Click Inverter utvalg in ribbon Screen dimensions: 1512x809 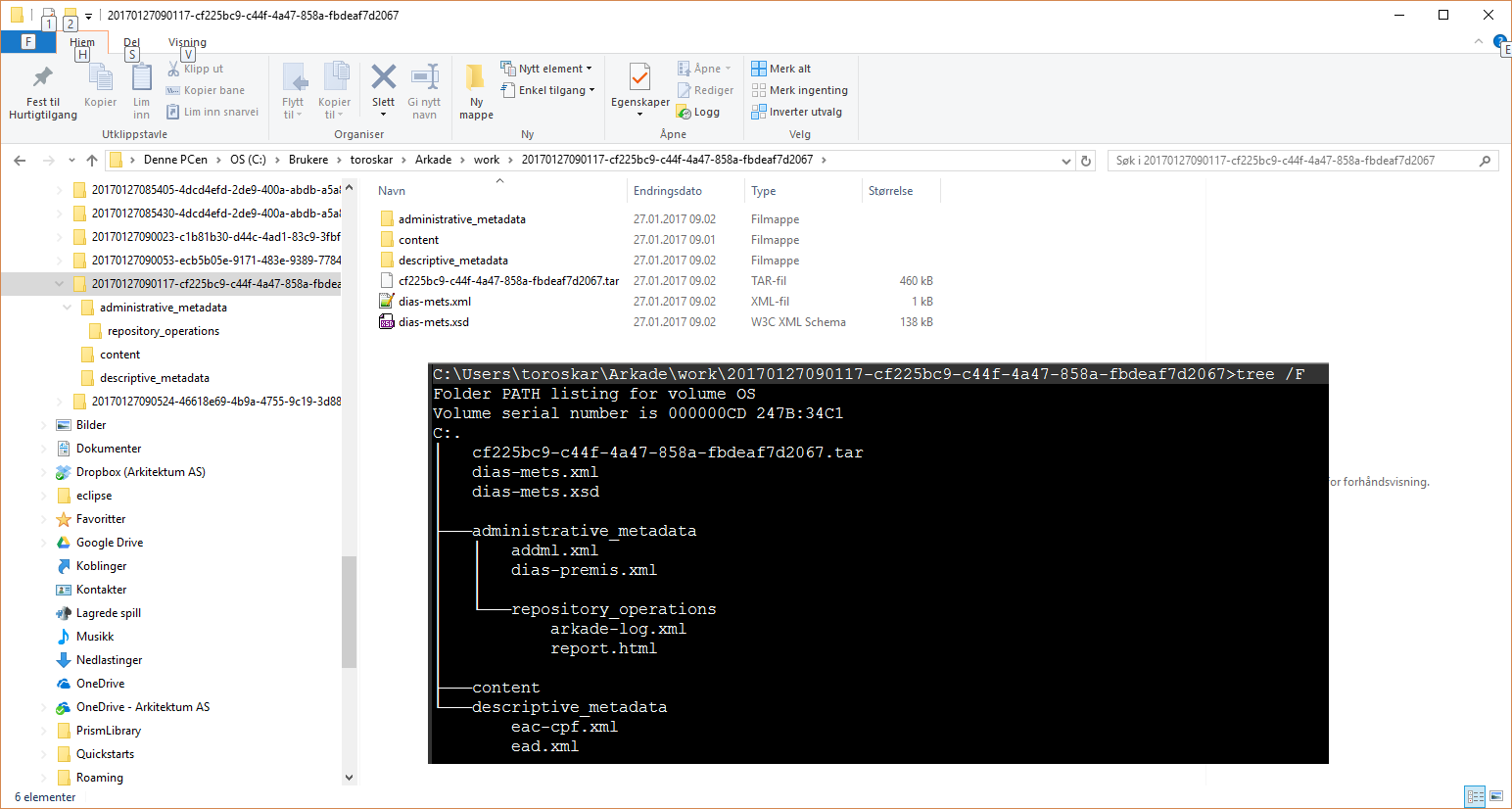click(796, 112)
